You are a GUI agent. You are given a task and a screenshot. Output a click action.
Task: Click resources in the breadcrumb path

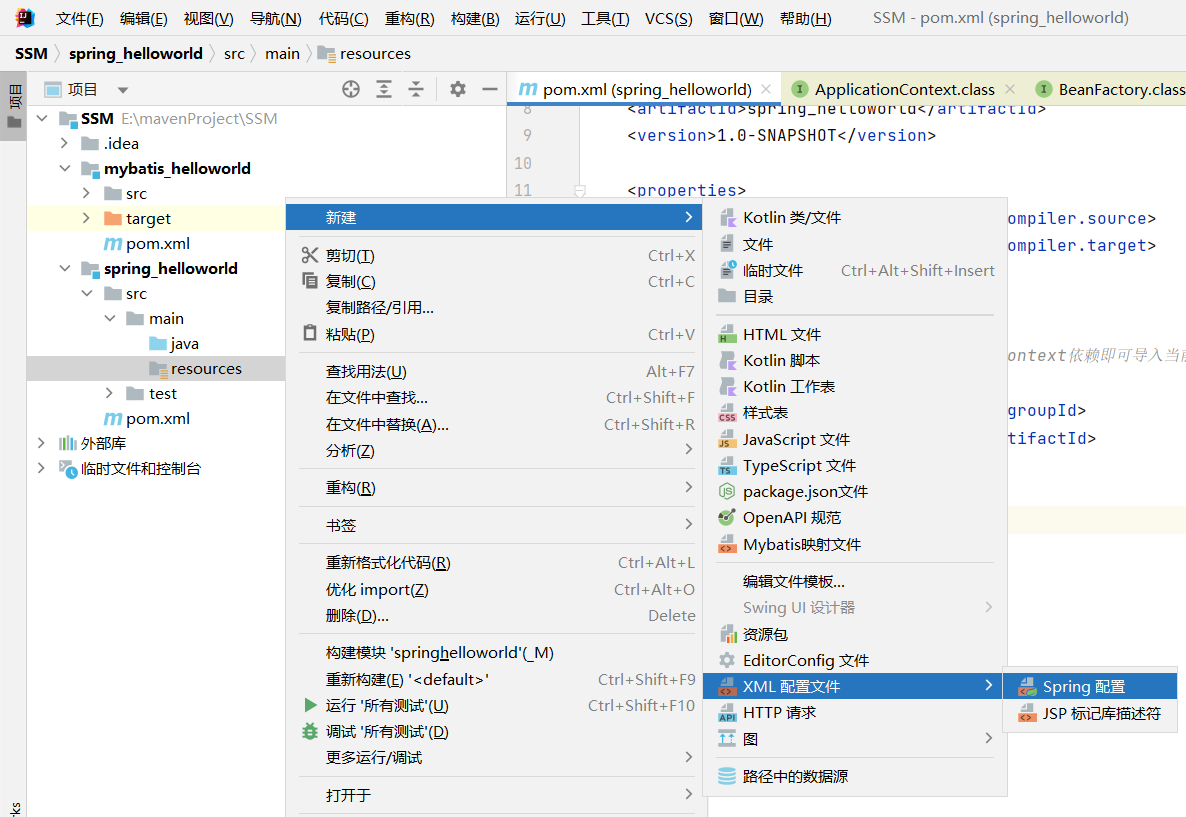click(x=375, y=54)
